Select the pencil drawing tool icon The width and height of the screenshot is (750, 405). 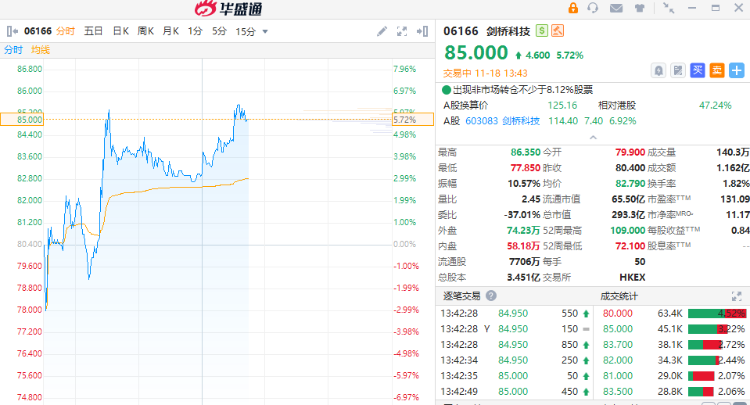(382, 32)
